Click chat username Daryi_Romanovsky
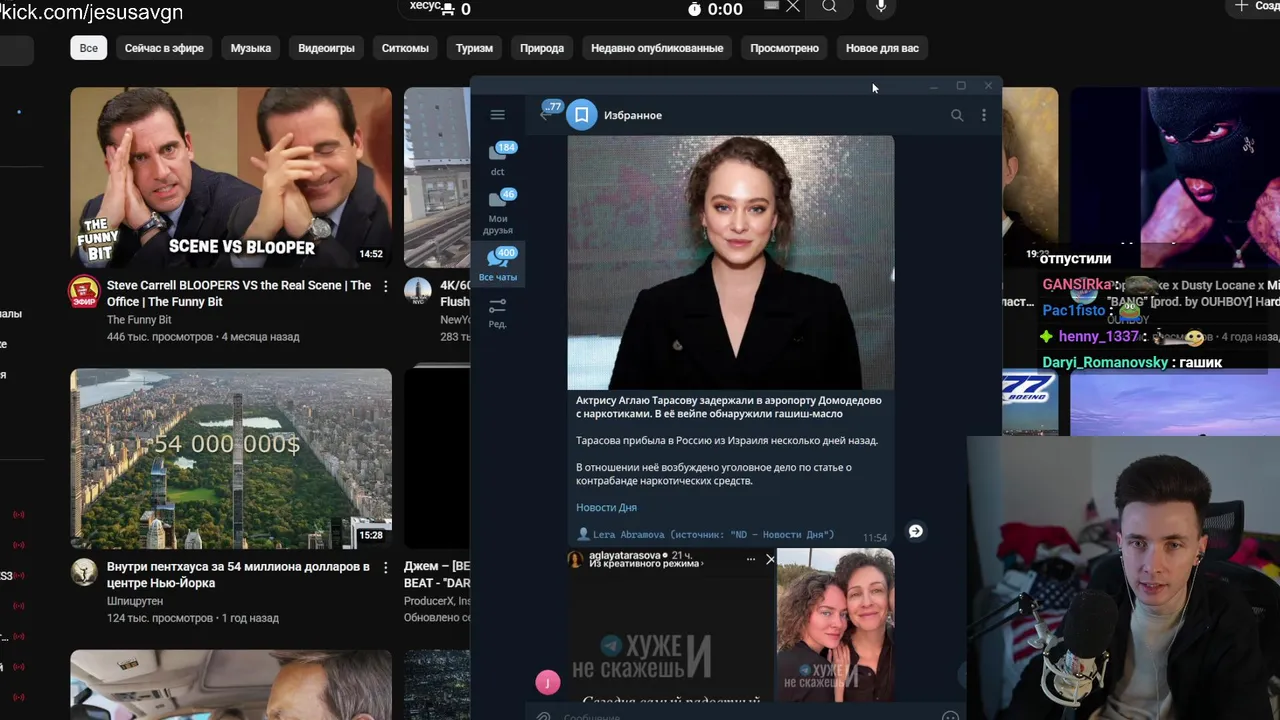The width and height of the screenshot is (1280, 720). point(1104,362)
